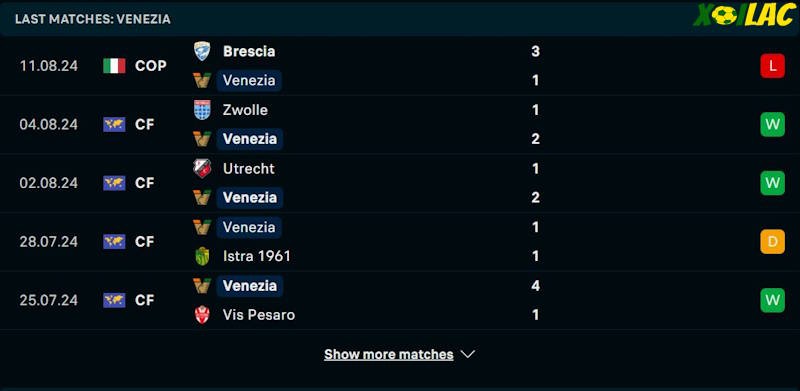Click the Venezia crest in 11.08.24 match
800x391 pixels.
click(202, 80)
